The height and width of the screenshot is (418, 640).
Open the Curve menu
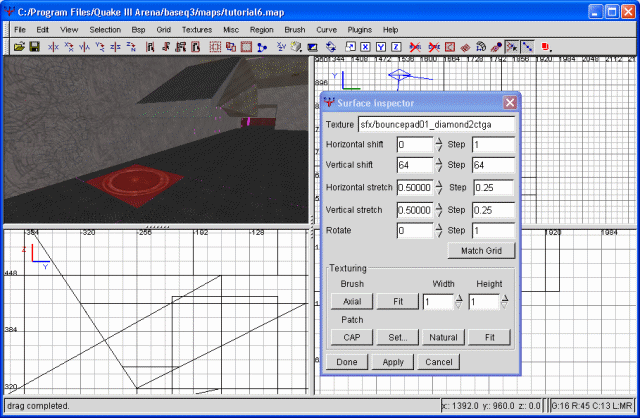click(327, 30)
